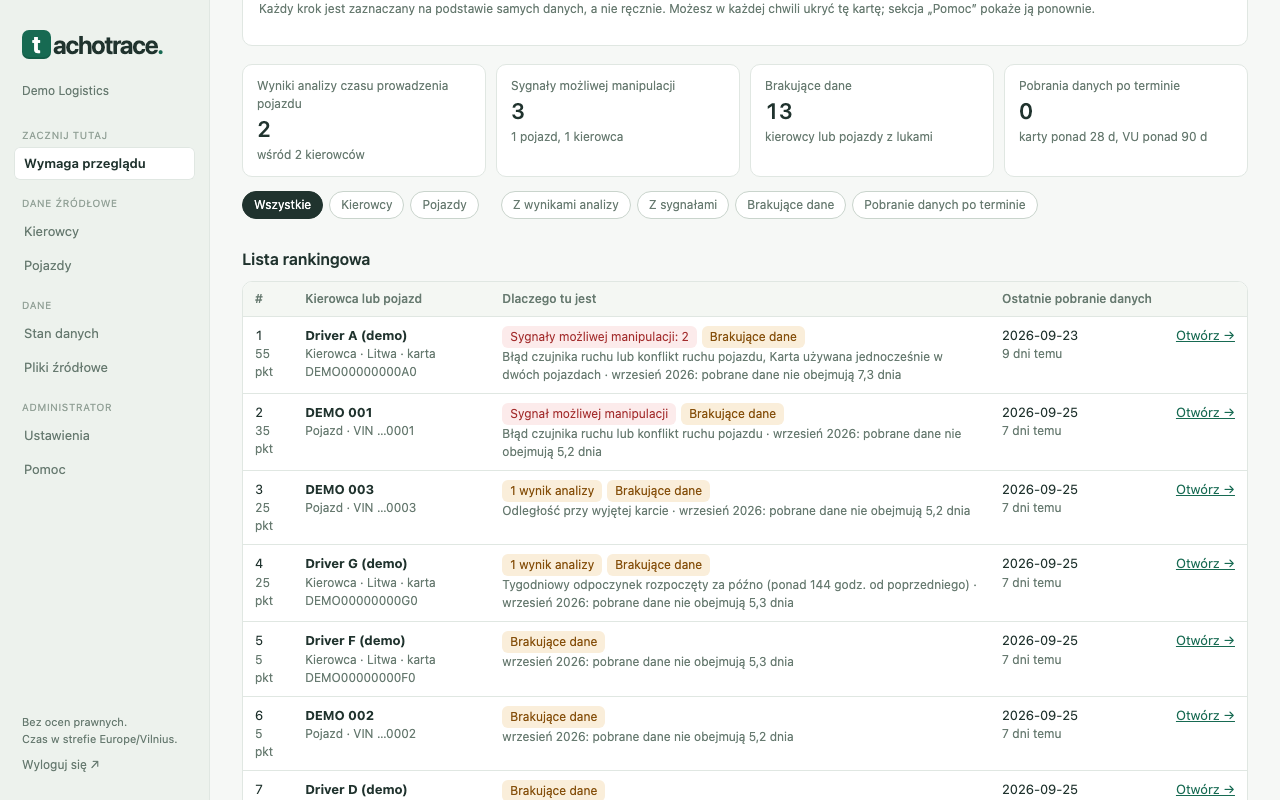Click the Sygnały możliwej manipulacji summary card

tap(618, 120)
